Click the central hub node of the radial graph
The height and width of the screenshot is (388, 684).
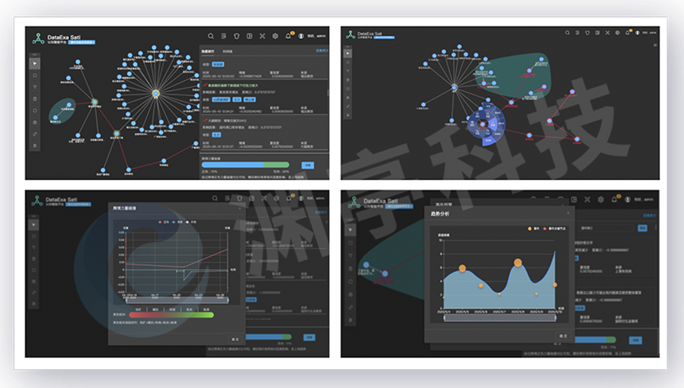156,93
